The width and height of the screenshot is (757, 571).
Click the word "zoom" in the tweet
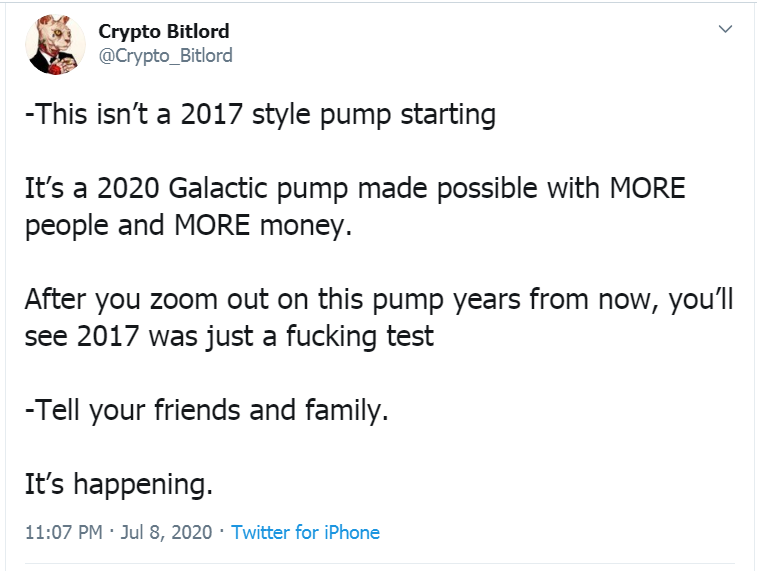(181, 298)
